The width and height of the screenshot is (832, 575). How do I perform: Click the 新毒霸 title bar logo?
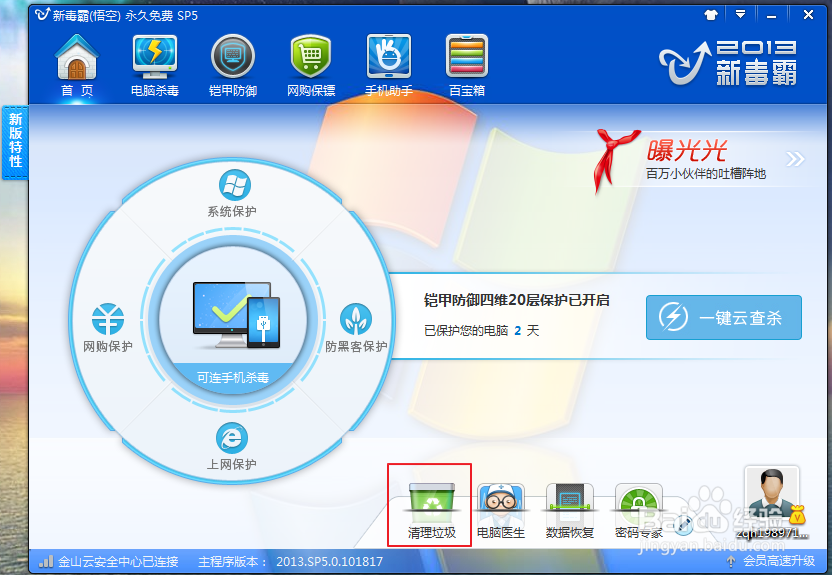pos(42,14)
